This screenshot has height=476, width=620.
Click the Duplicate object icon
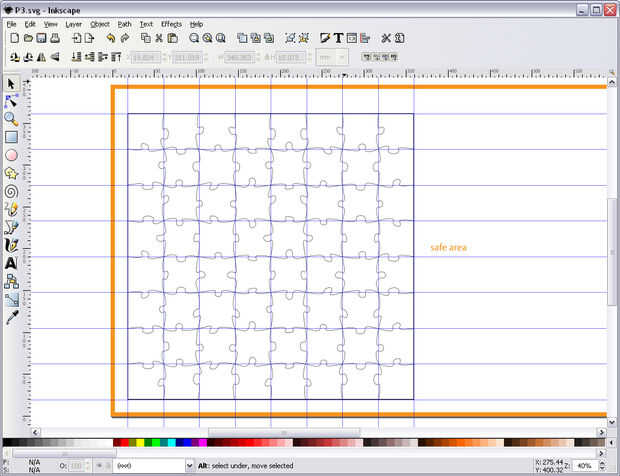242,38
